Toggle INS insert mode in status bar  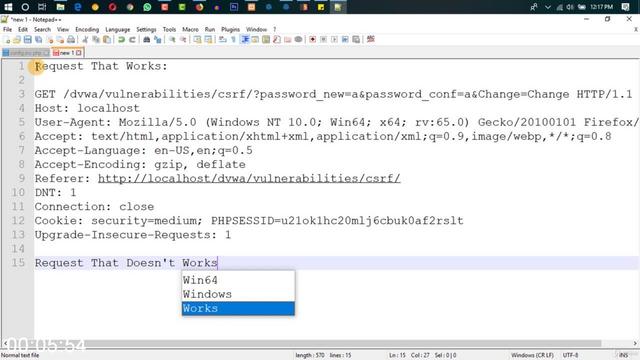(x=624, y=356)
